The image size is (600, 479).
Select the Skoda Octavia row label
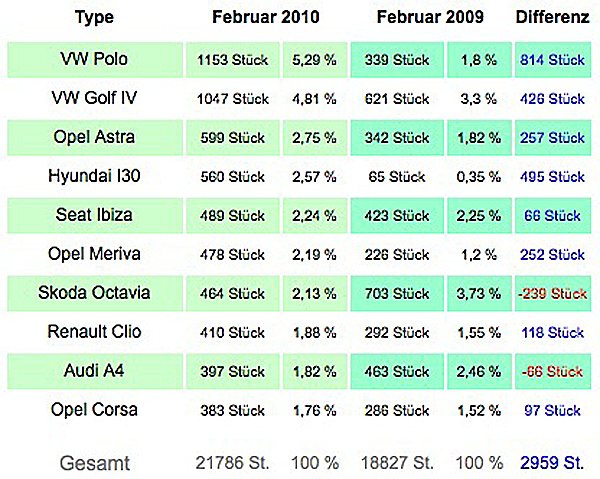94,293
